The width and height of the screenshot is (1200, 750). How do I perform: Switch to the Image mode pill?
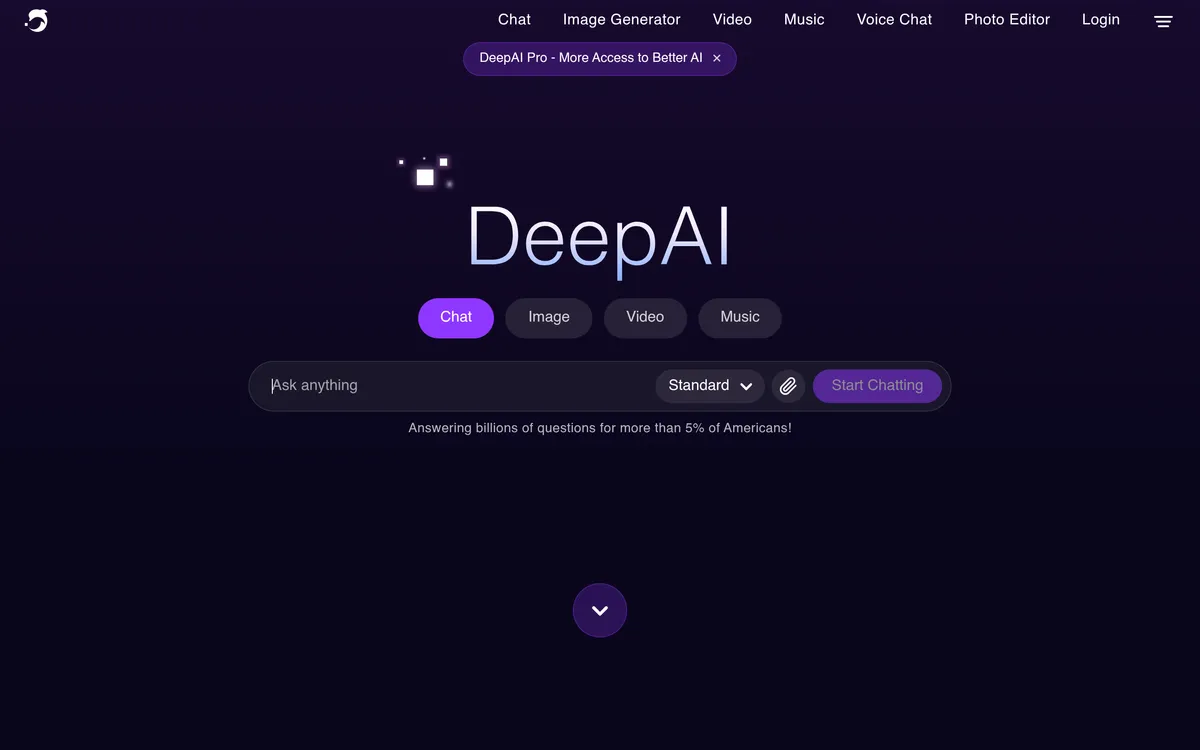[549, 317]
